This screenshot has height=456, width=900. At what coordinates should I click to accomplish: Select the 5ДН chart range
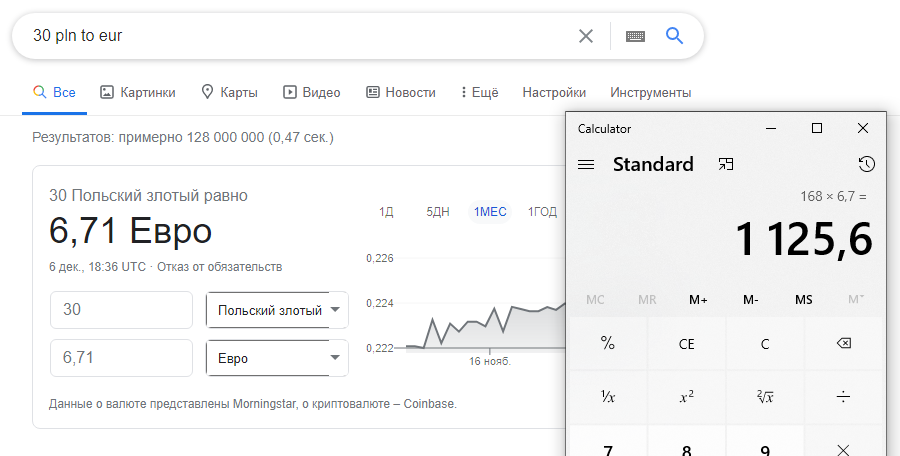pos(438,211)
